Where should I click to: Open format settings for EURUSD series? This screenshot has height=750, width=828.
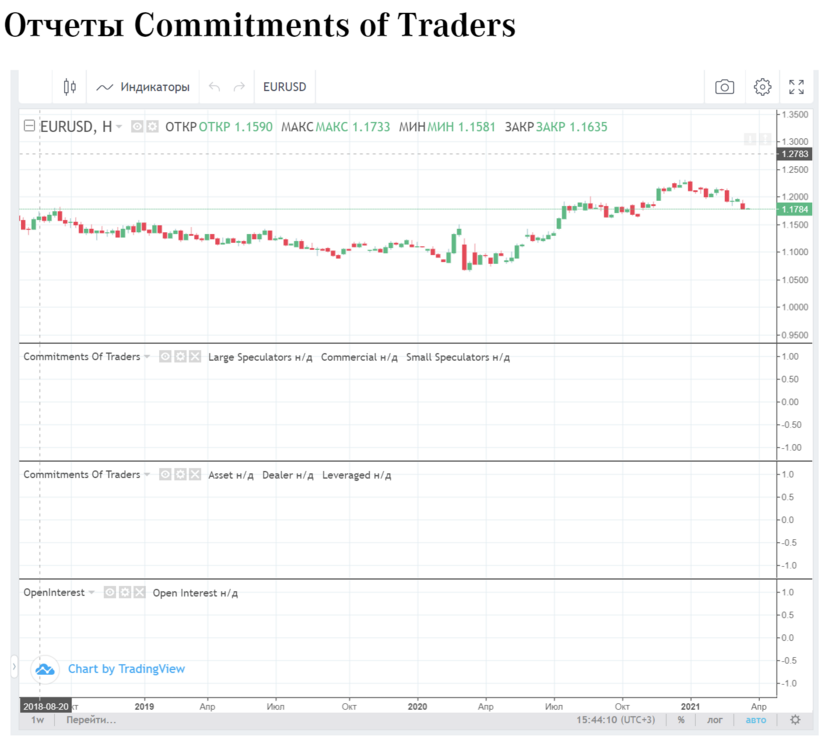(152, 126)
